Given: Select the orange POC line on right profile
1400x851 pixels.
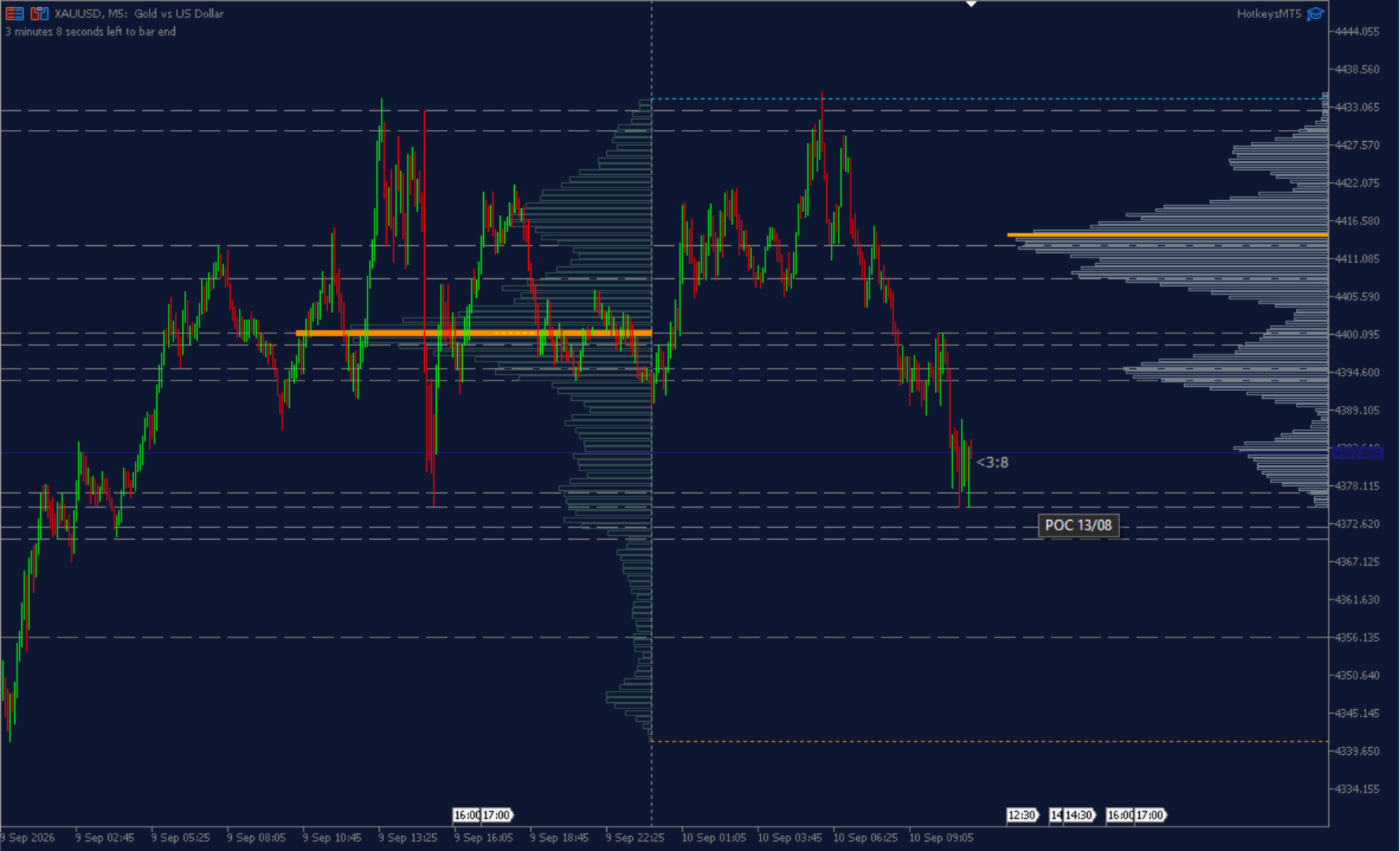Looking at the screenshot, I should (x=1167, y=235).
